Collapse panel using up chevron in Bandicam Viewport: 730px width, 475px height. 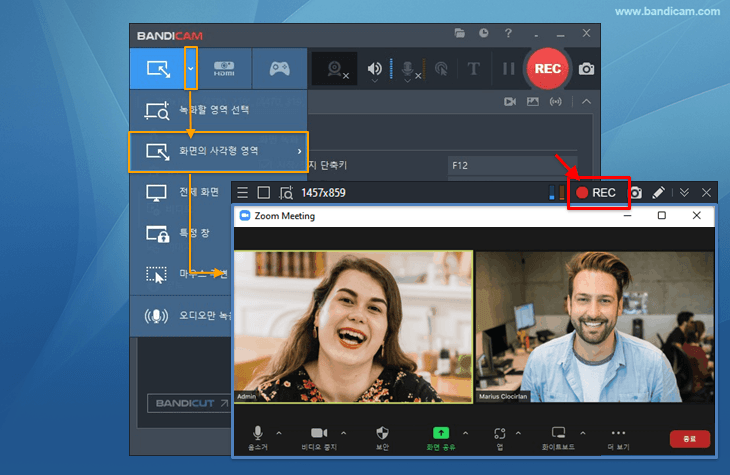coord(586,102)
